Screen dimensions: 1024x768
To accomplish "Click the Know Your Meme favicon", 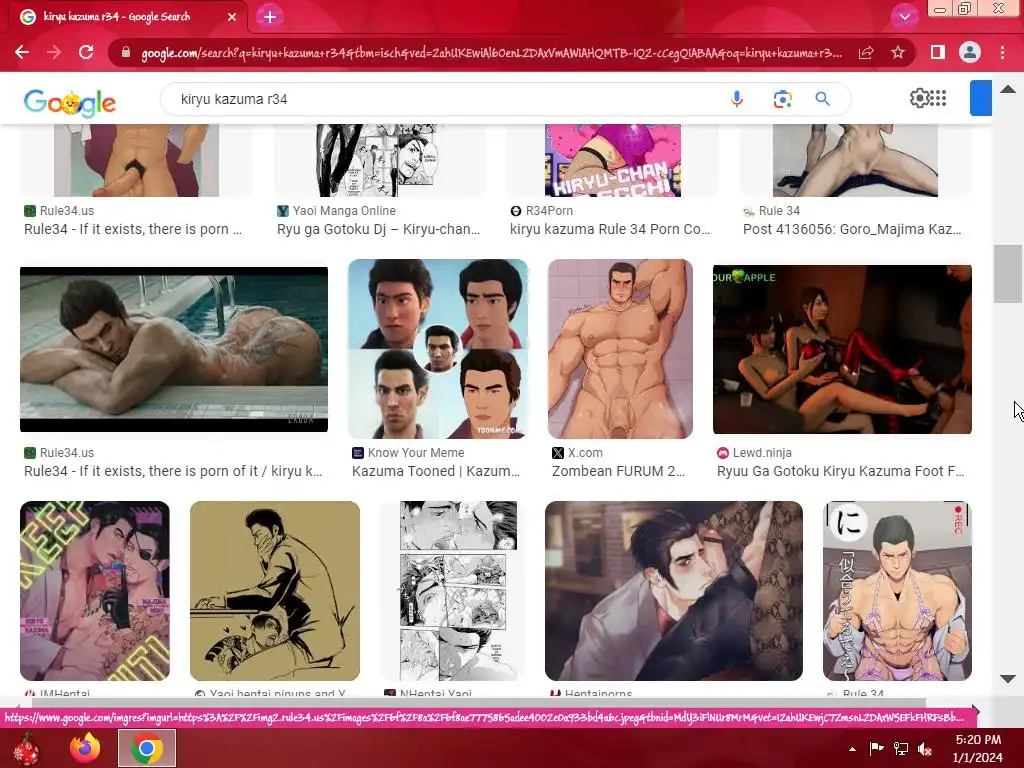I will tap(358, 453).
